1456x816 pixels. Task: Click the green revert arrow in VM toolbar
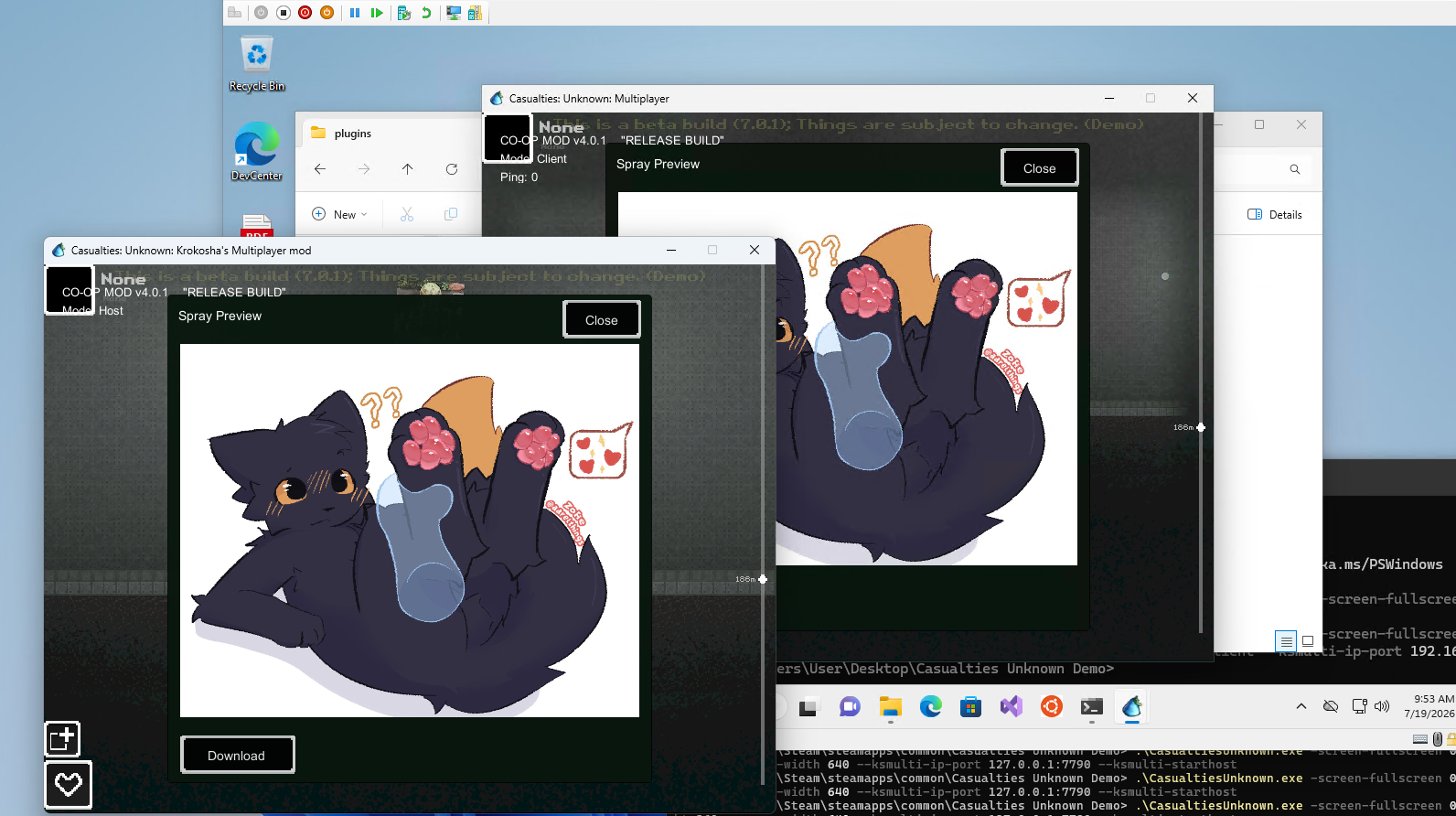click(426, 13)
